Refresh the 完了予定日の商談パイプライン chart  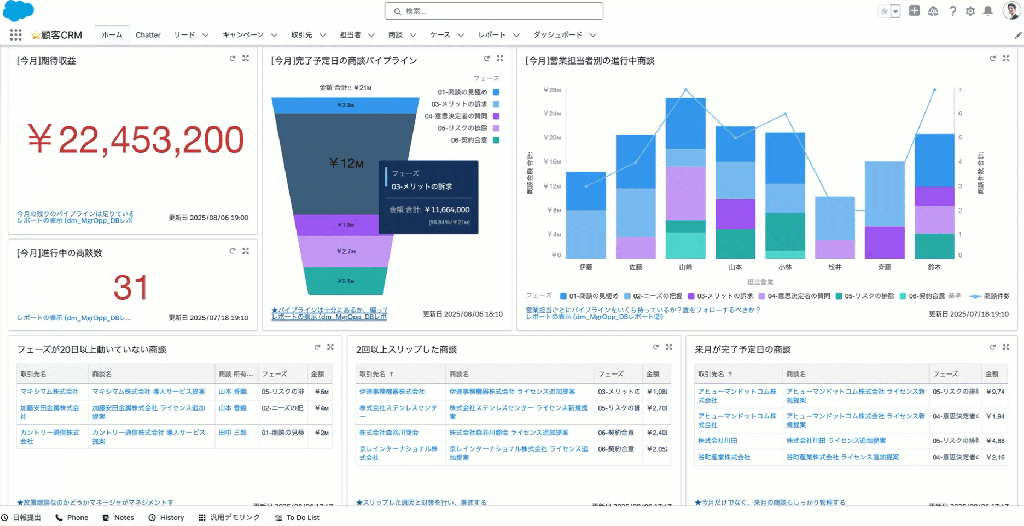point(486,59)
